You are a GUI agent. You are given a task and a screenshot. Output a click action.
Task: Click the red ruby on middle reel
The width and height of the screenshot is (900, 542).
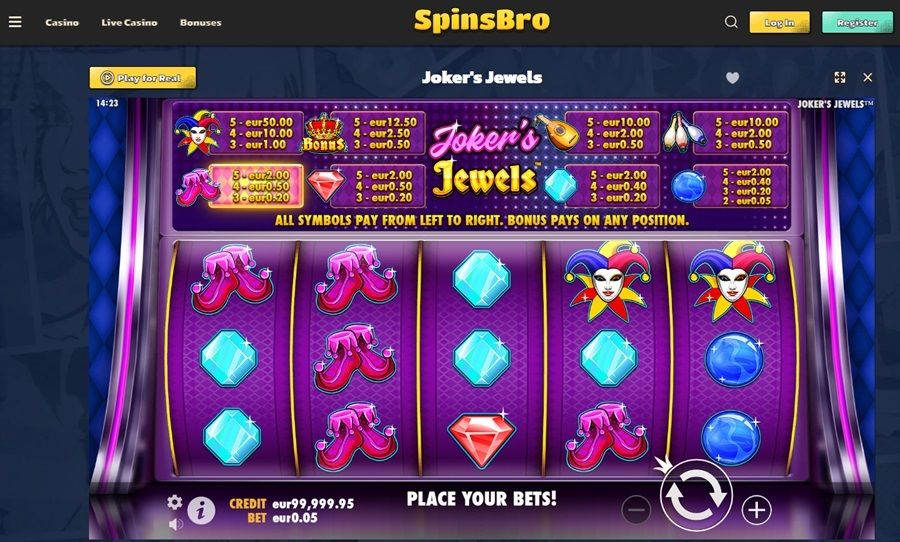(482, 438)
